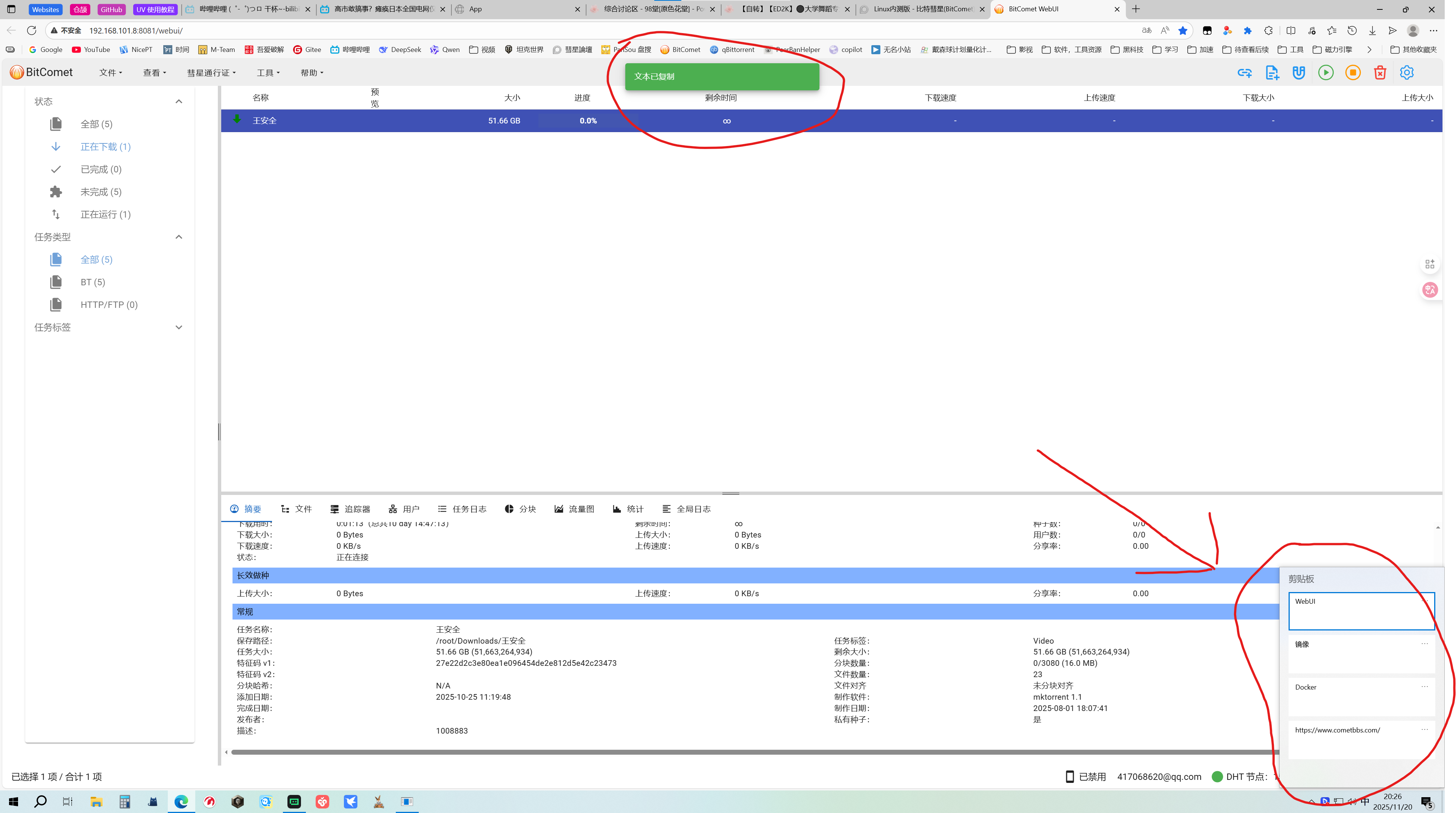1456x813 pixels.
Task: Open the 文件 menu
Action: pos(111,73)
